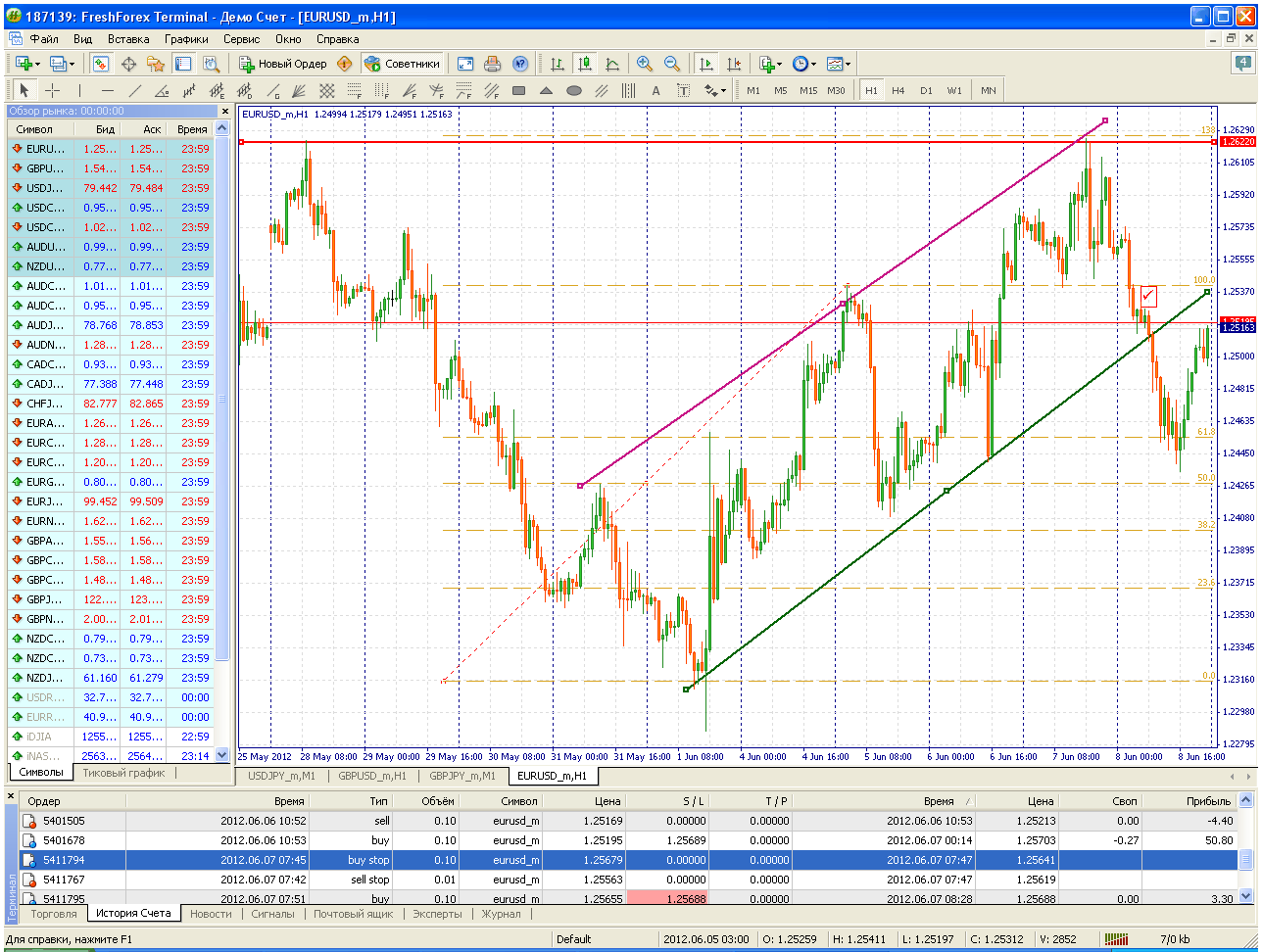Toggle chart Auto Scroll
The height and width of the screenshot is (952, 1262).
(705, 64)
